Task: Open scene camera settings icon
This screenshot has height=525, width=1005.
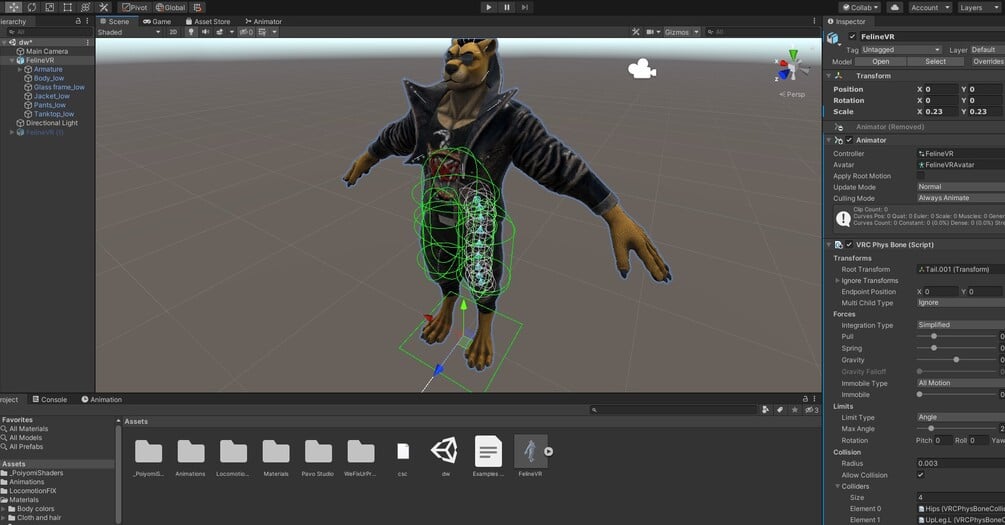Action: [x=650, y=31]
